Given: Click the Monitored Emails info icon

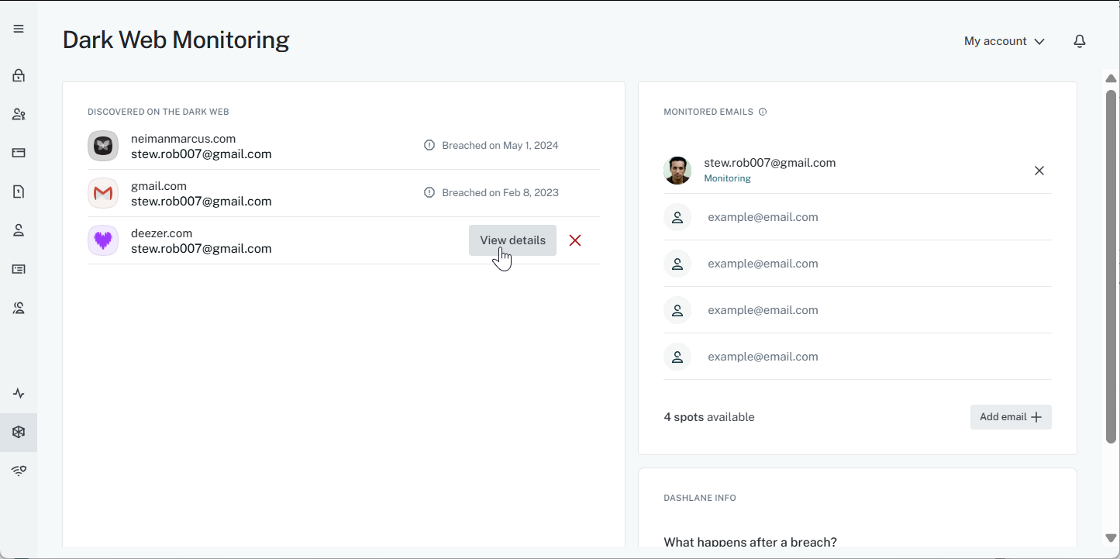Looking at the screenshot, I should tap(763, 112).
